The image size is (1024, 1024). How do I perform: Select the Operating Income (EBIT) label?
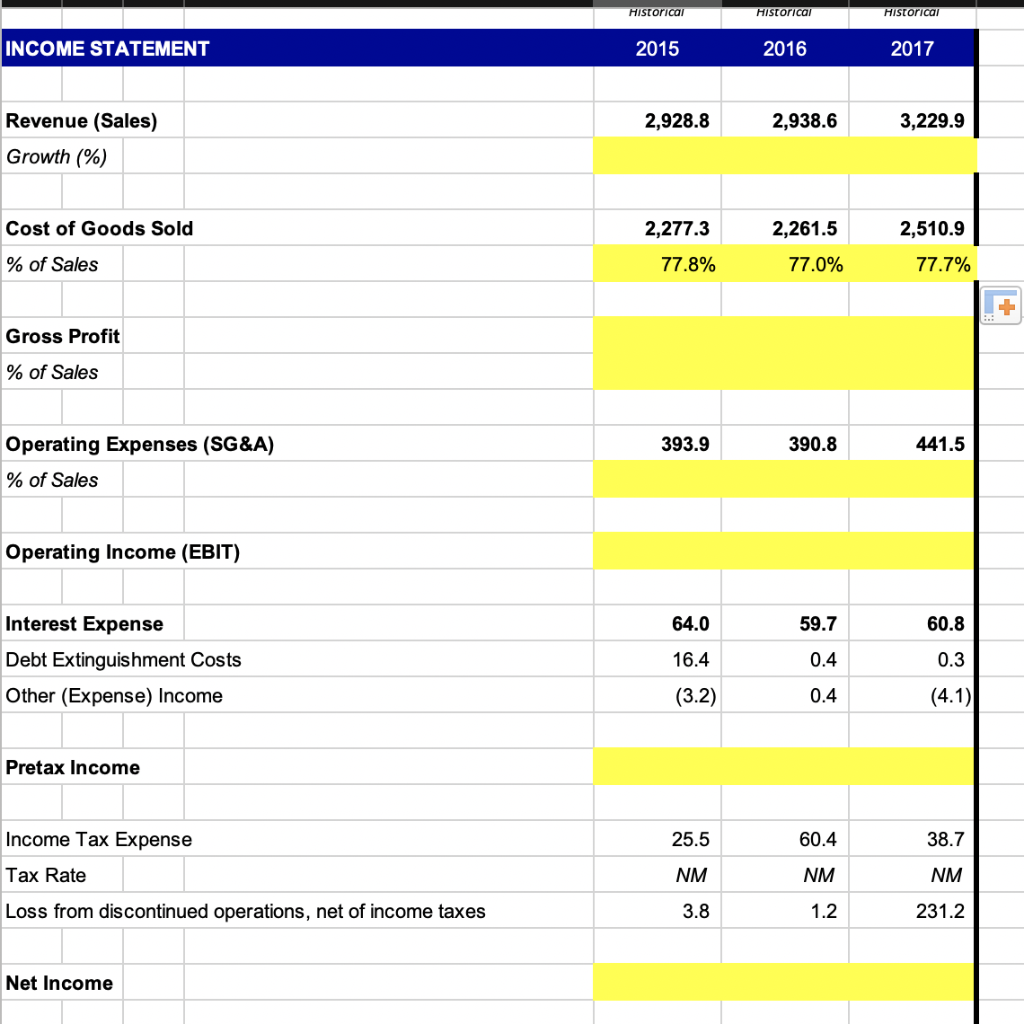click(x=123, y=552)
